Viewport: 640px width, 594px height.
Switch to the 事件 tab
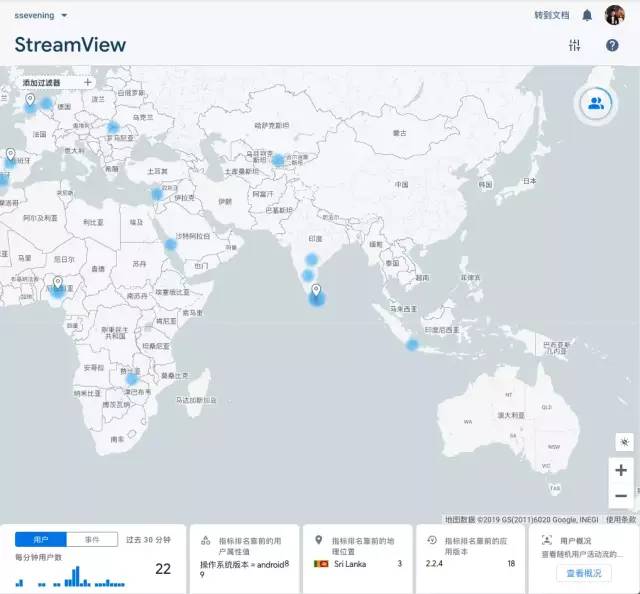92,539
